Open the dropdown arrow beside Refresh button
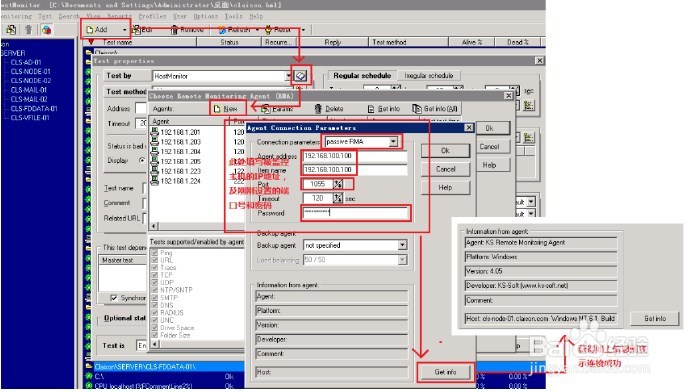 (257, 30)
